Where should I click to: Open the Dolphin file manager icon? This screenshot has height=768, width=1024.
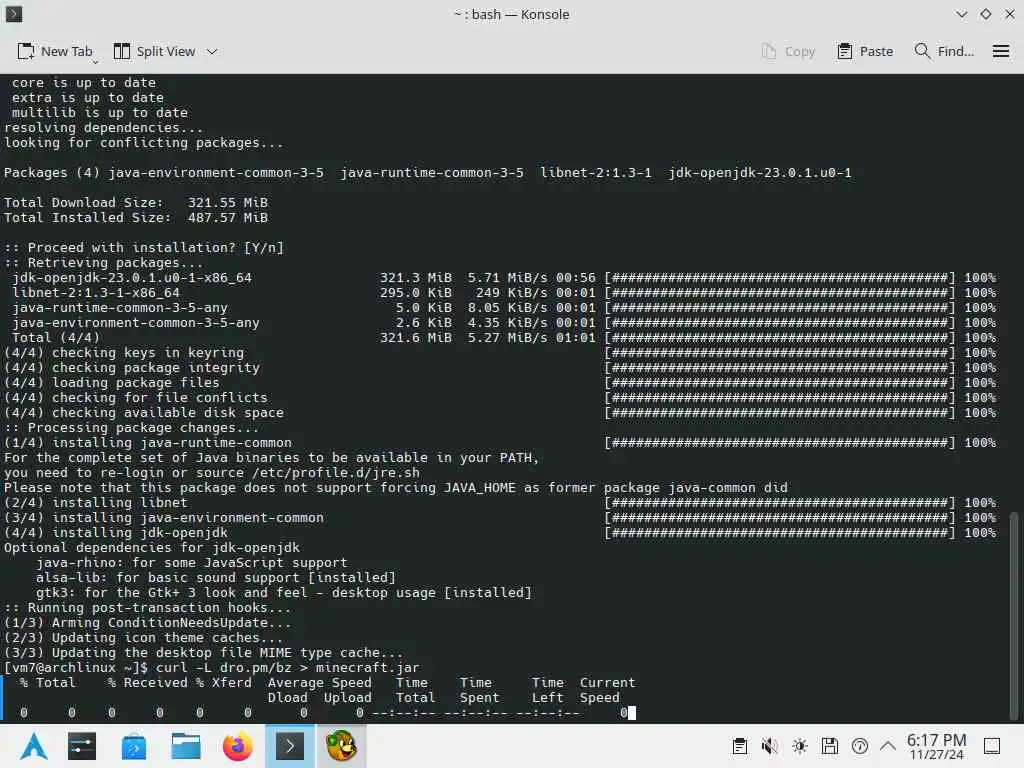coord(186,746)
